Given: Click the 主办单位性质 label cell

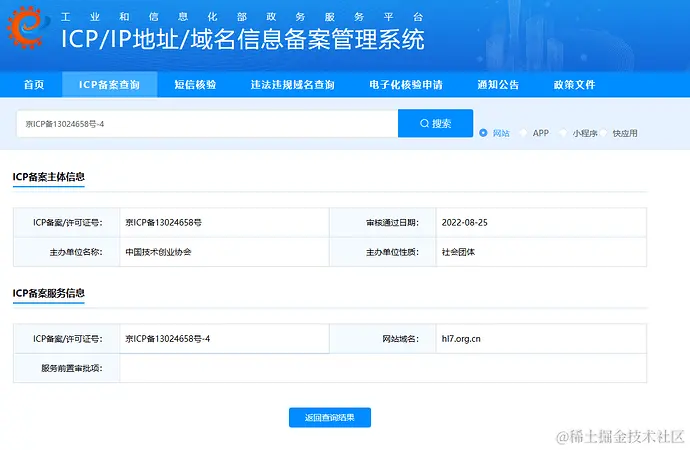Looking at the screenshot, I should [x=383, y=252].
